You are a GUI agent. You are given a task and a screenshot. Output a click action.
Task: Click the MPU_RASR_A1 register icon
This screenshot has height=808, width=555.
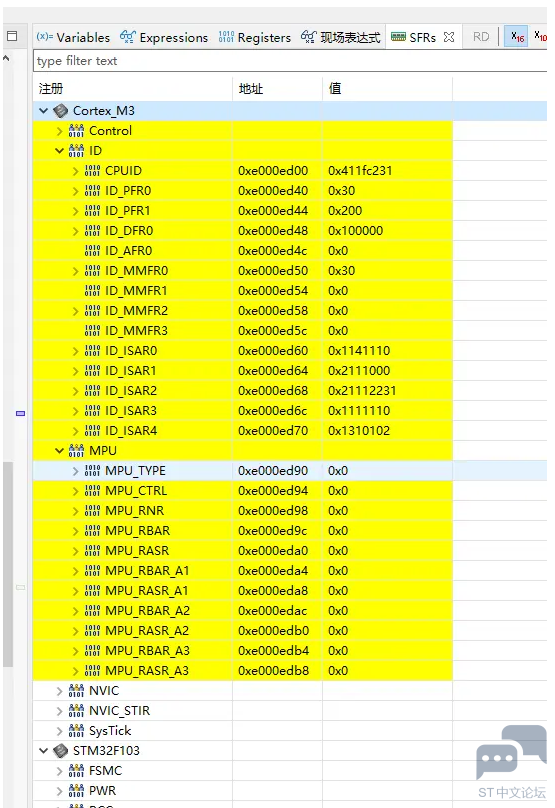pos(92,591)
